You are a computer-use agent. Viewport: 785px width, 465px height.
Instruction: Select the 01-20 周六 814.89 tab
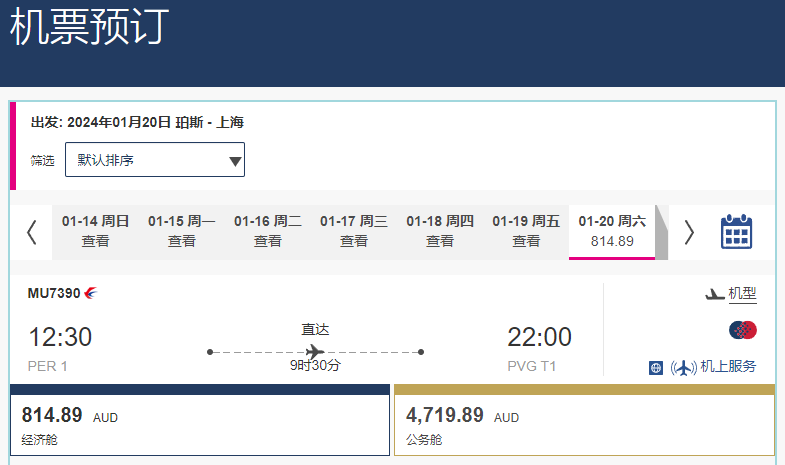[612, 232]
